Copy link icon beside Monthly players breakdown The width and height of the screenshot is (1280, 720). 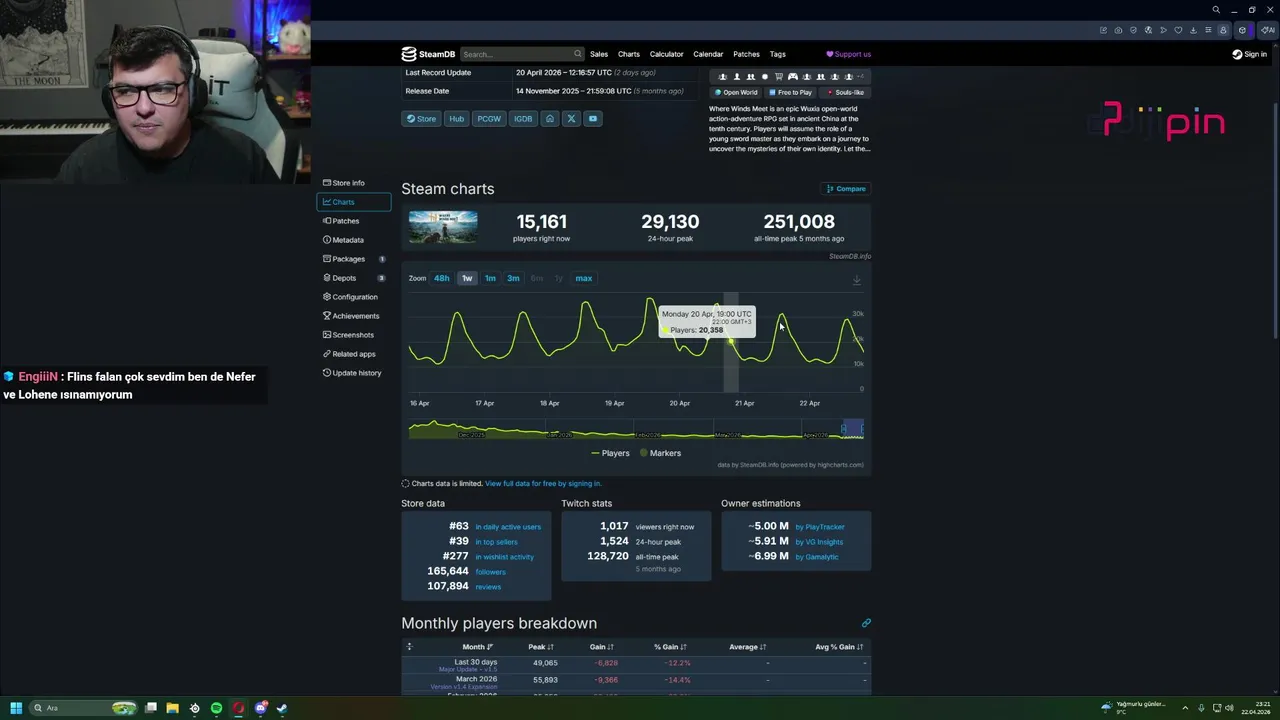point(866,623)
